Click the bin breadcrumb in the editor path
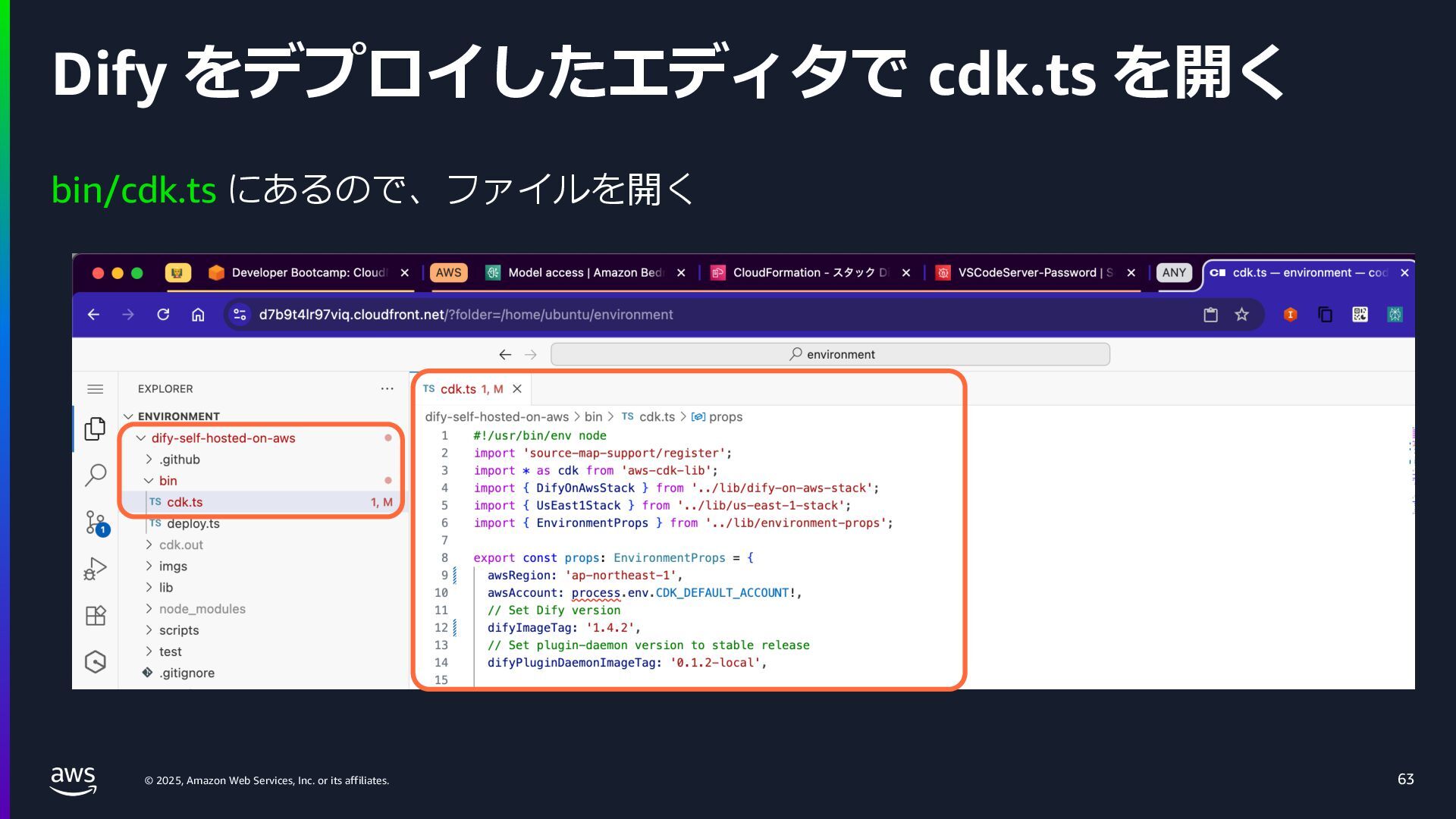 [x=593, y=416]
